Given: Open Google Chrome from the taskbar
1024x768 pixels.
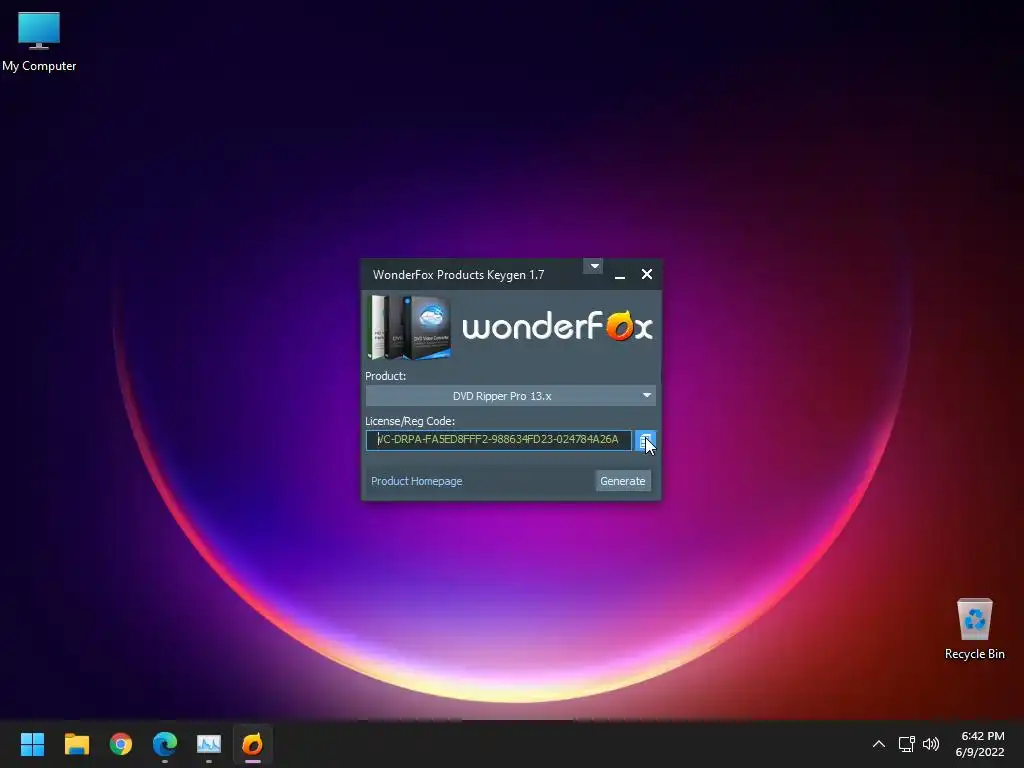Looking at the screenshot, I should pyautogui.click(x=121, y=744).
